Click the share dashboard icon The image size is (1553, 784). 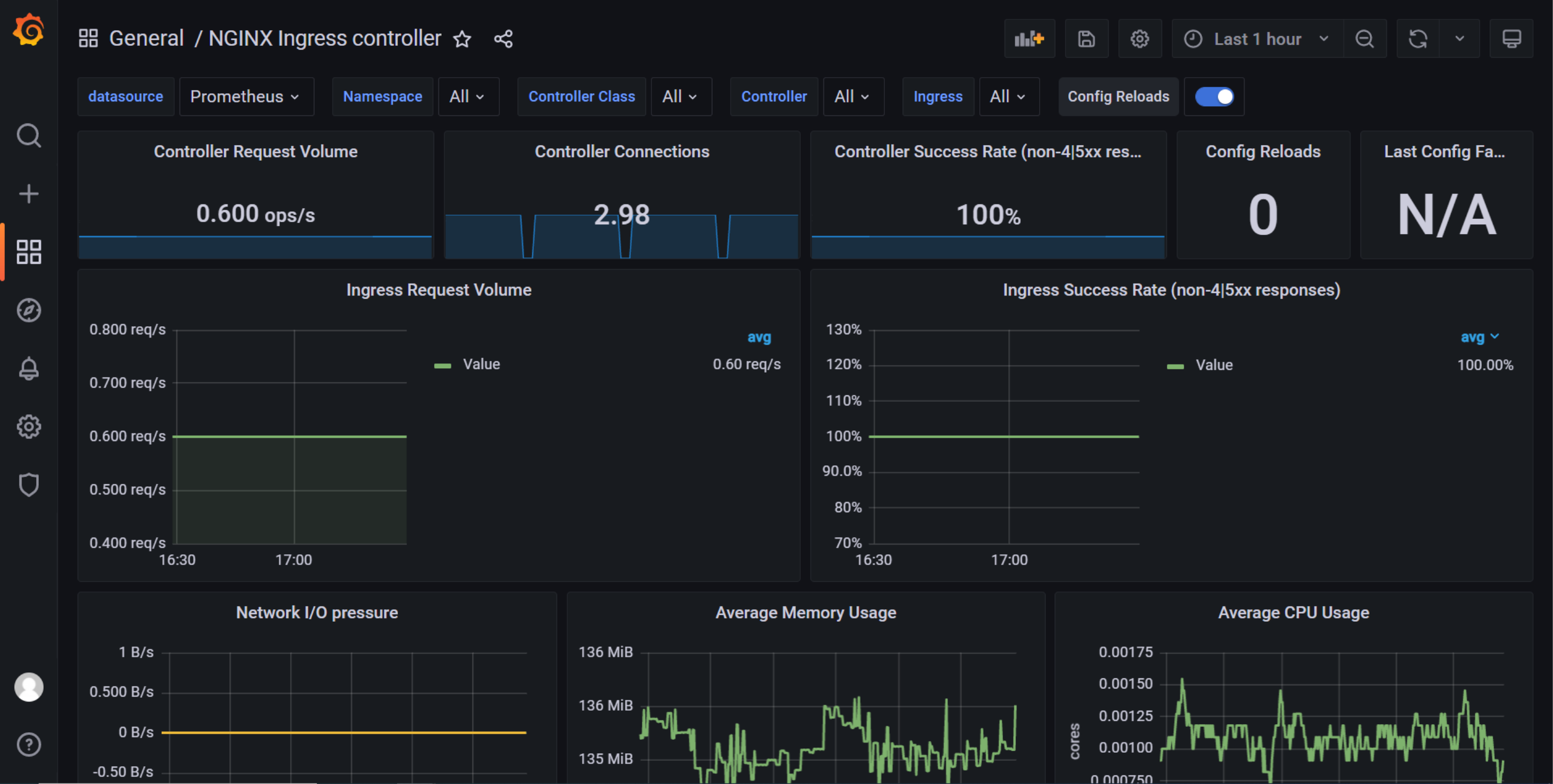click(504, 39)
